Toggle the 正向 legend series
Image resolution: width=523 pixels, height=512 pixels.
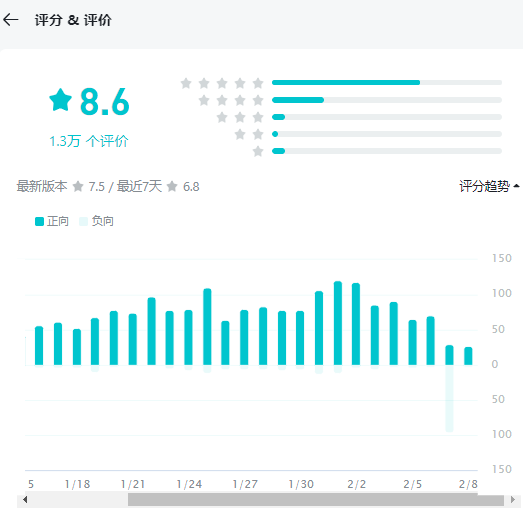52,221
